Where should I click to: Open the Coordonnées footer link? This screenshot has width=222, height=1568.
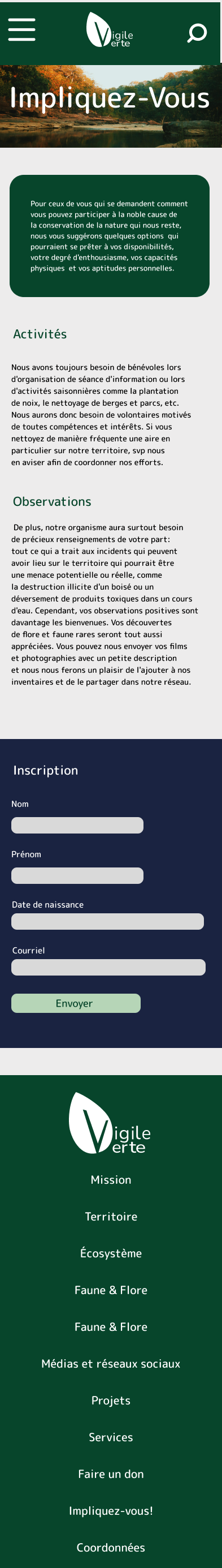point(111,1547)
